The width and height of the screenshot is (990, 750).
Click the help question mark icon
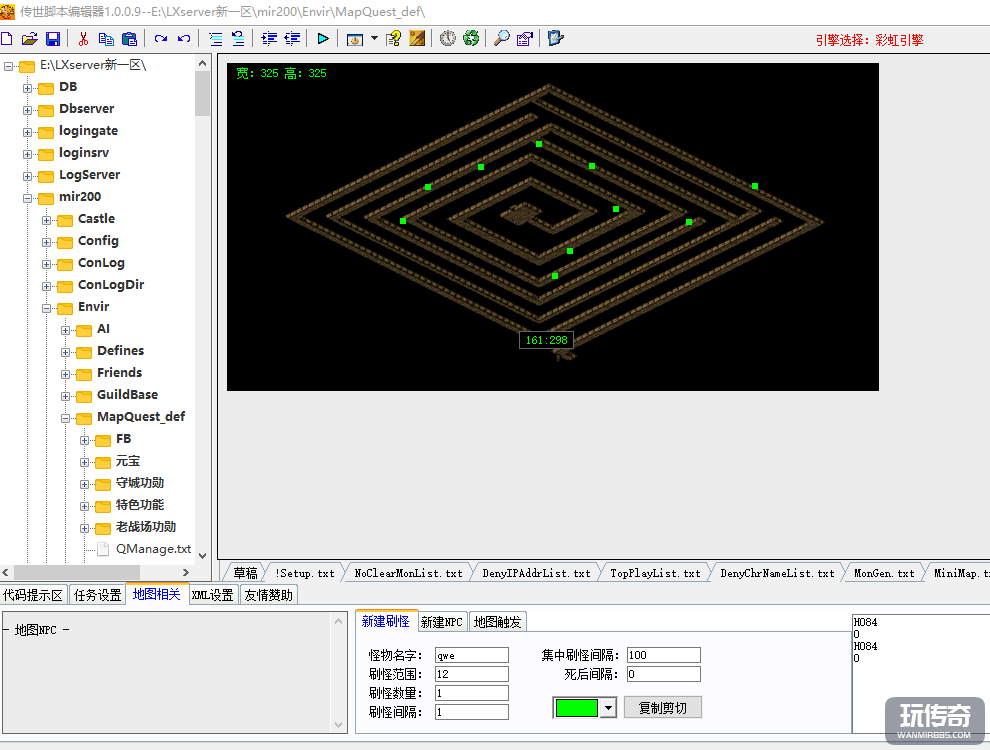coord(394,39)
